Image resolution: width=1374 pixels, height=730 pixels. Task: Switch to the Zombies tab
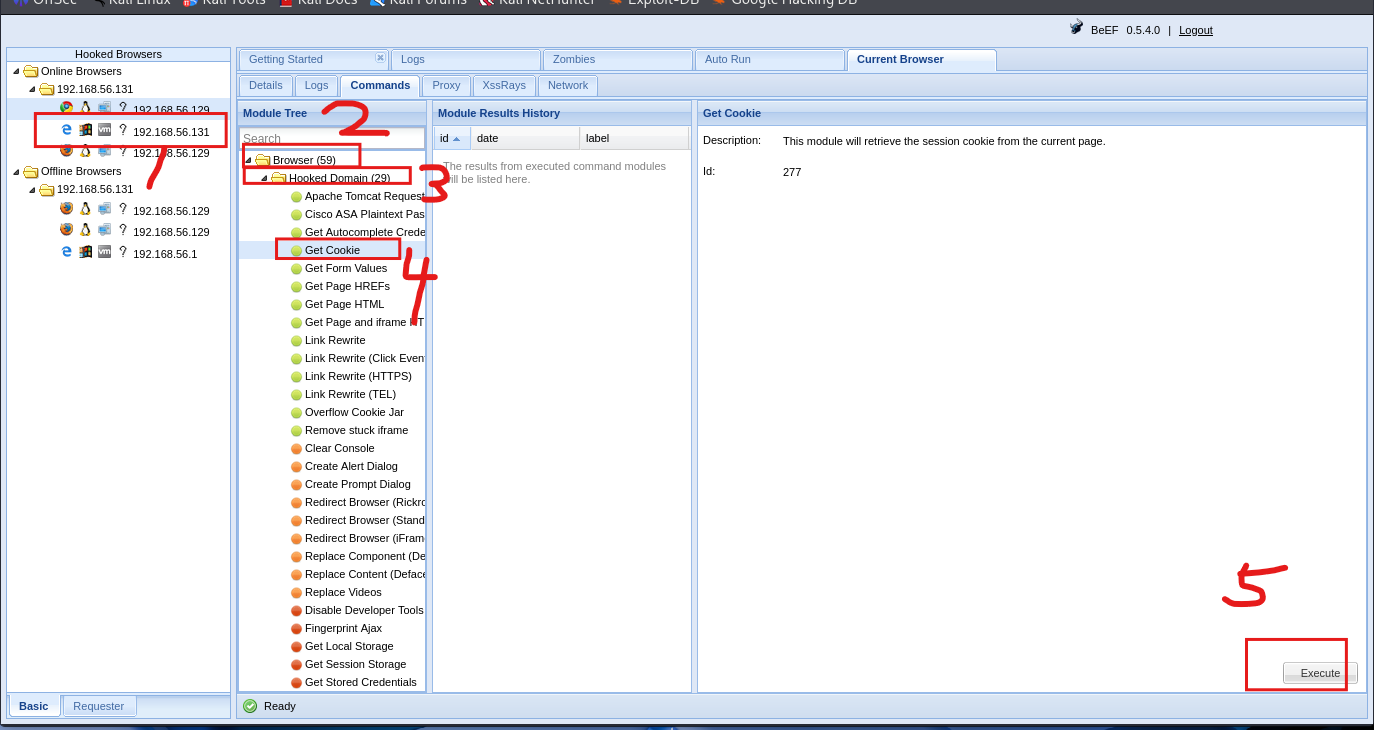coord(618,60)
